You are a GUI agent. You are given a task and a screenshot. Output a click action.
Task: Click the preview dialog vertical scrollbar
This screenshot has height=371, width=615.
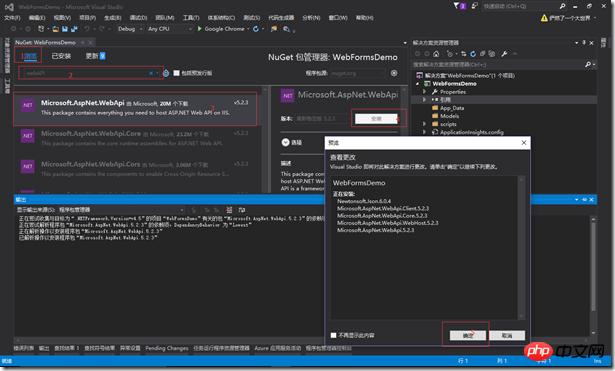click(521, 247)
